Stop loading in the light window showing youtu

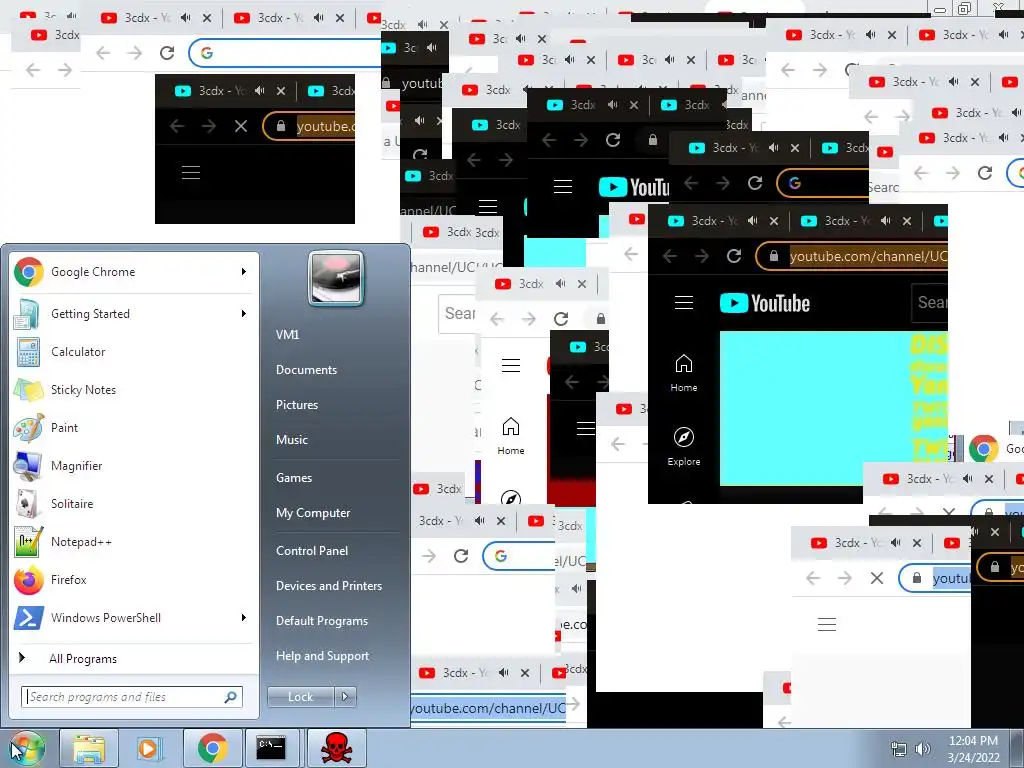877,578
